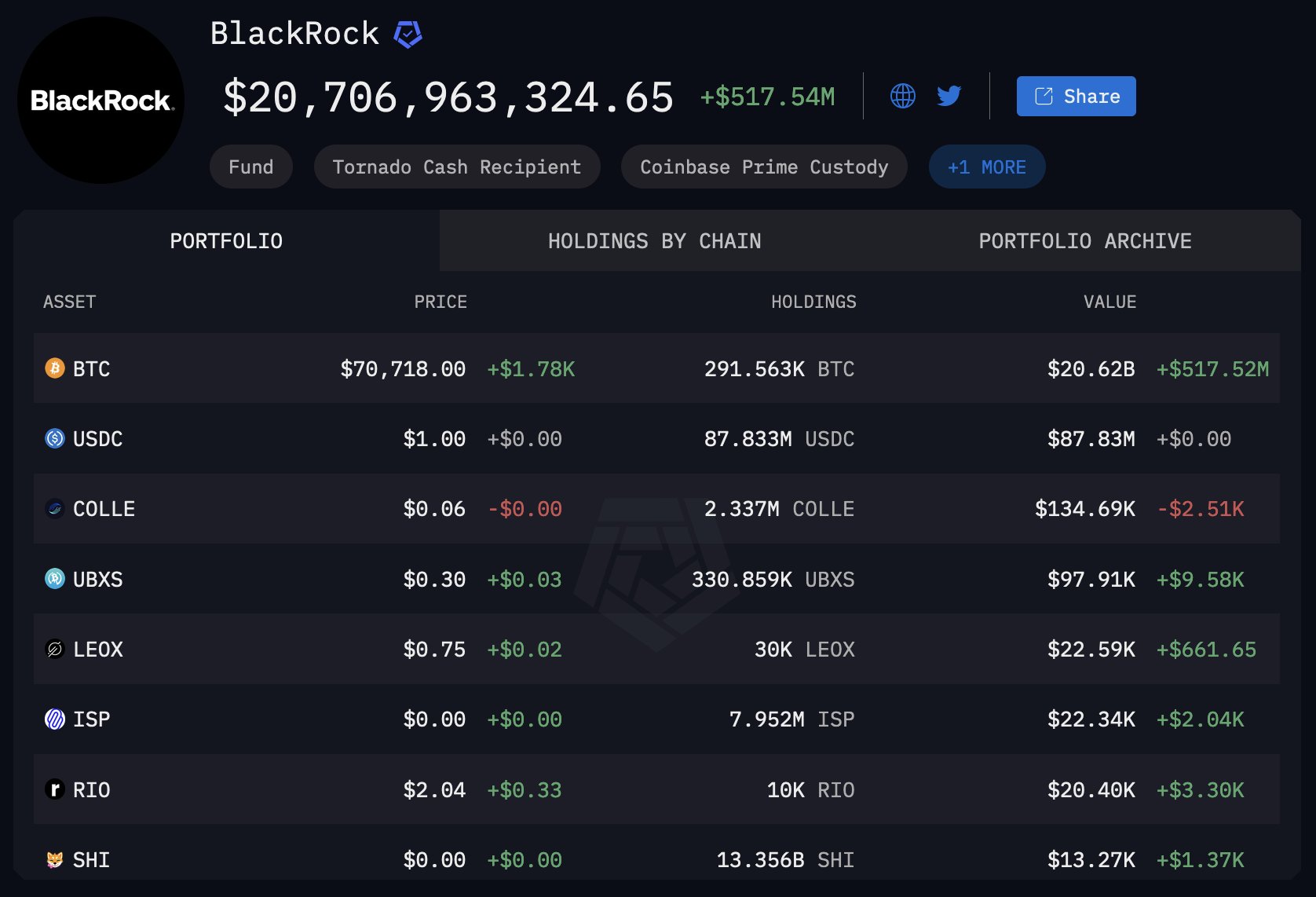Click the USDC coin icon
Viewport: 1316px width, 897px height.
pyautogui.click(x=55, y=438)
